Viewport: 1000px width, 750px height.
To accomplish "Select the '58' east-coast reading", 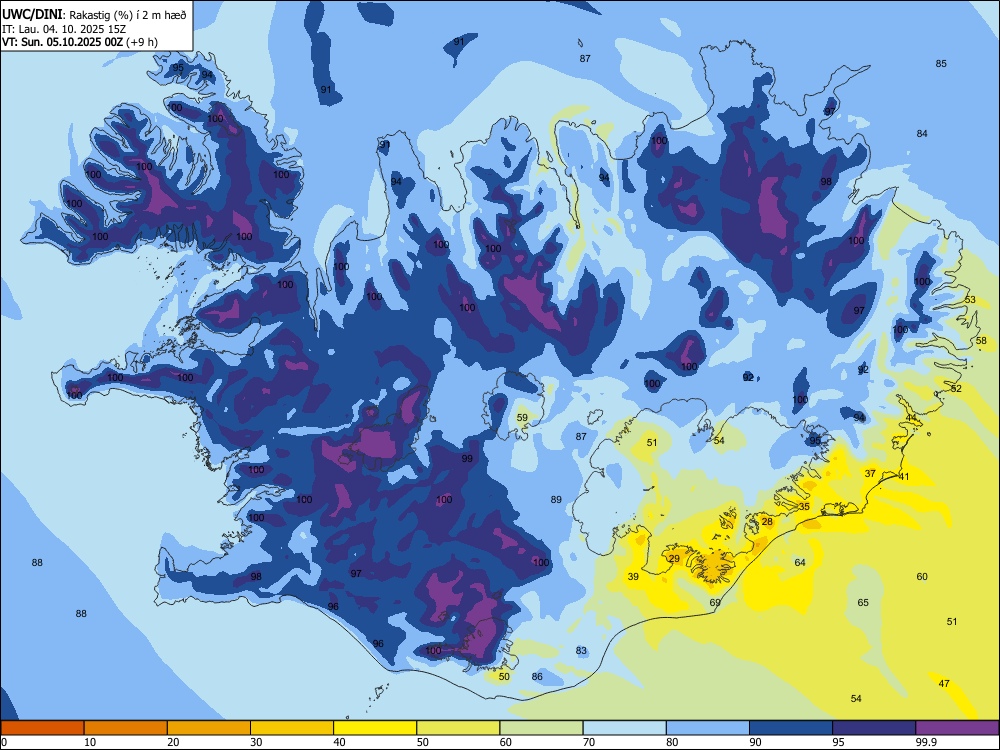I will click(982, 341).
